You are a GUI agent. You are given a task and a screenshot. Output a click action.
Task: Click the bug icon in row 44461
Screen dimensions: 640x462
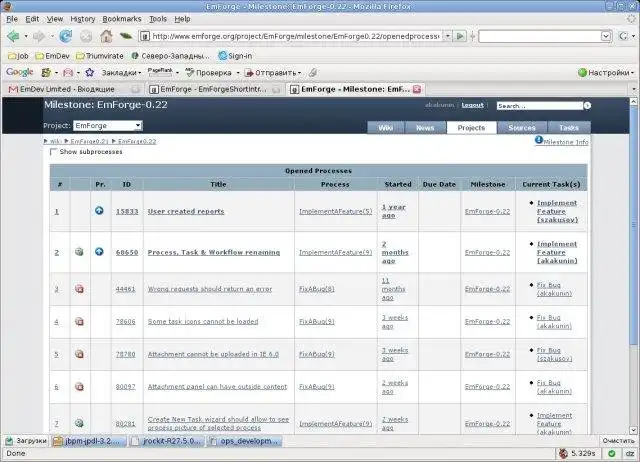tap(80, 289)
